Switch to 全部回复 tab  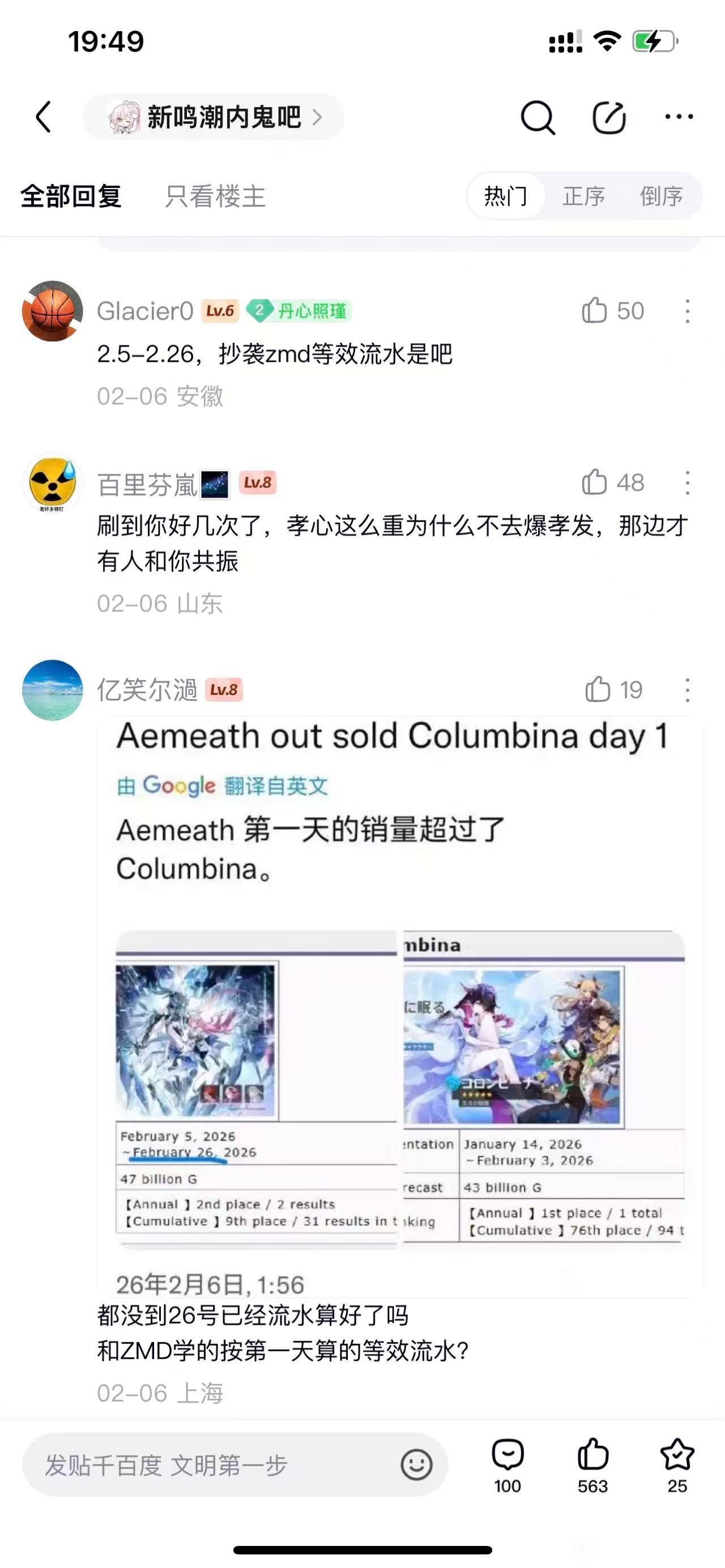pyautogui.click(x=71, y=196)
